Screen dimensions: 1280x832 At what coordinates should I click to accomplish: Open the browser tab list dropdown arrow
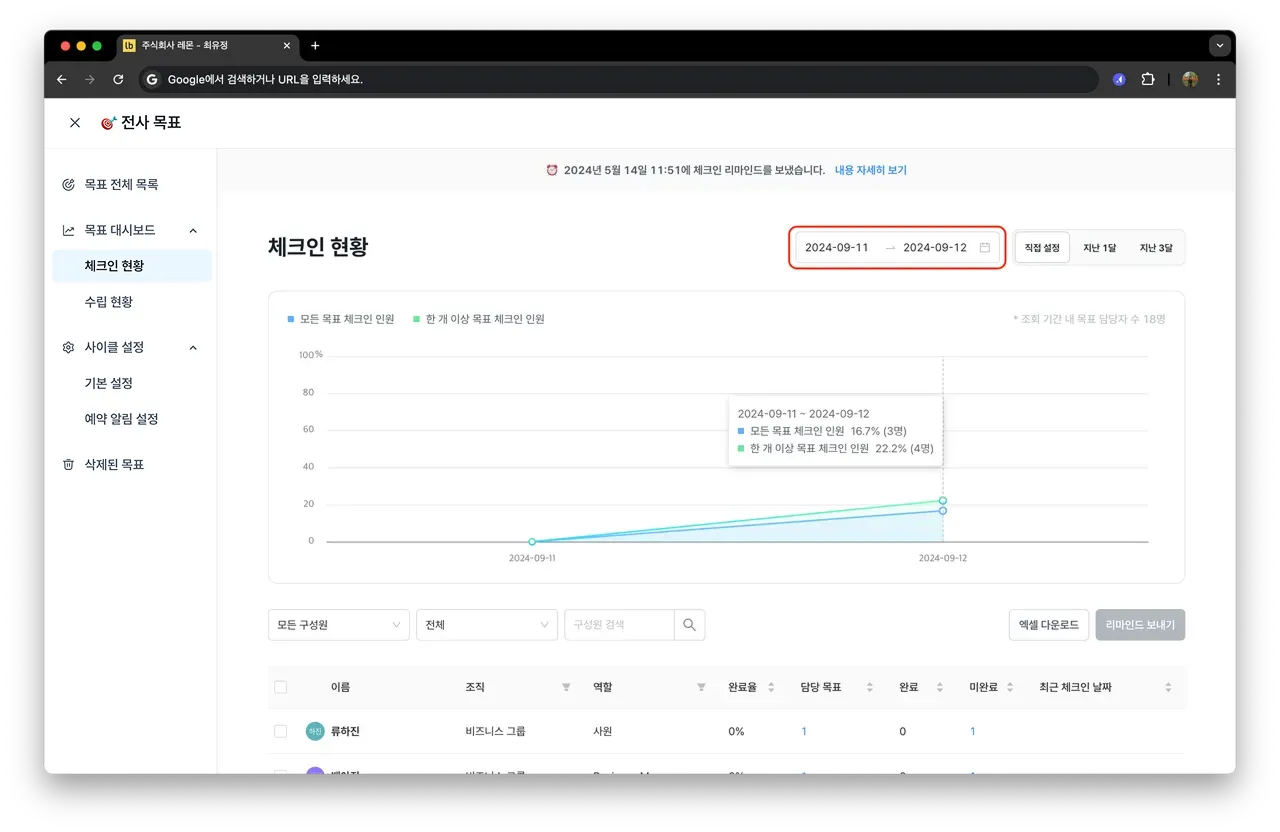click(x=1219, y=46)
